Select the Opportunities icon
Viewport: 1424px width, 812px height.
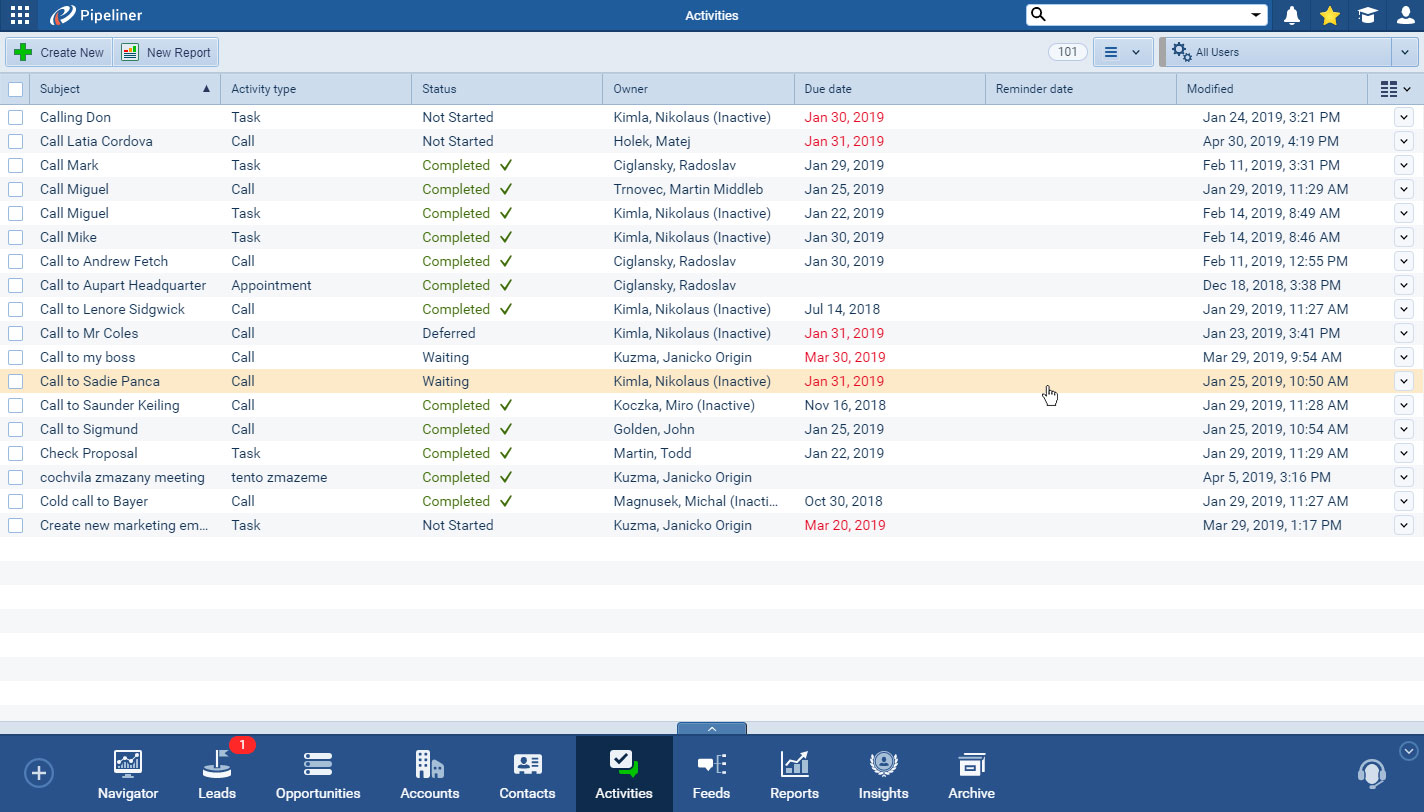click(318, 773)
